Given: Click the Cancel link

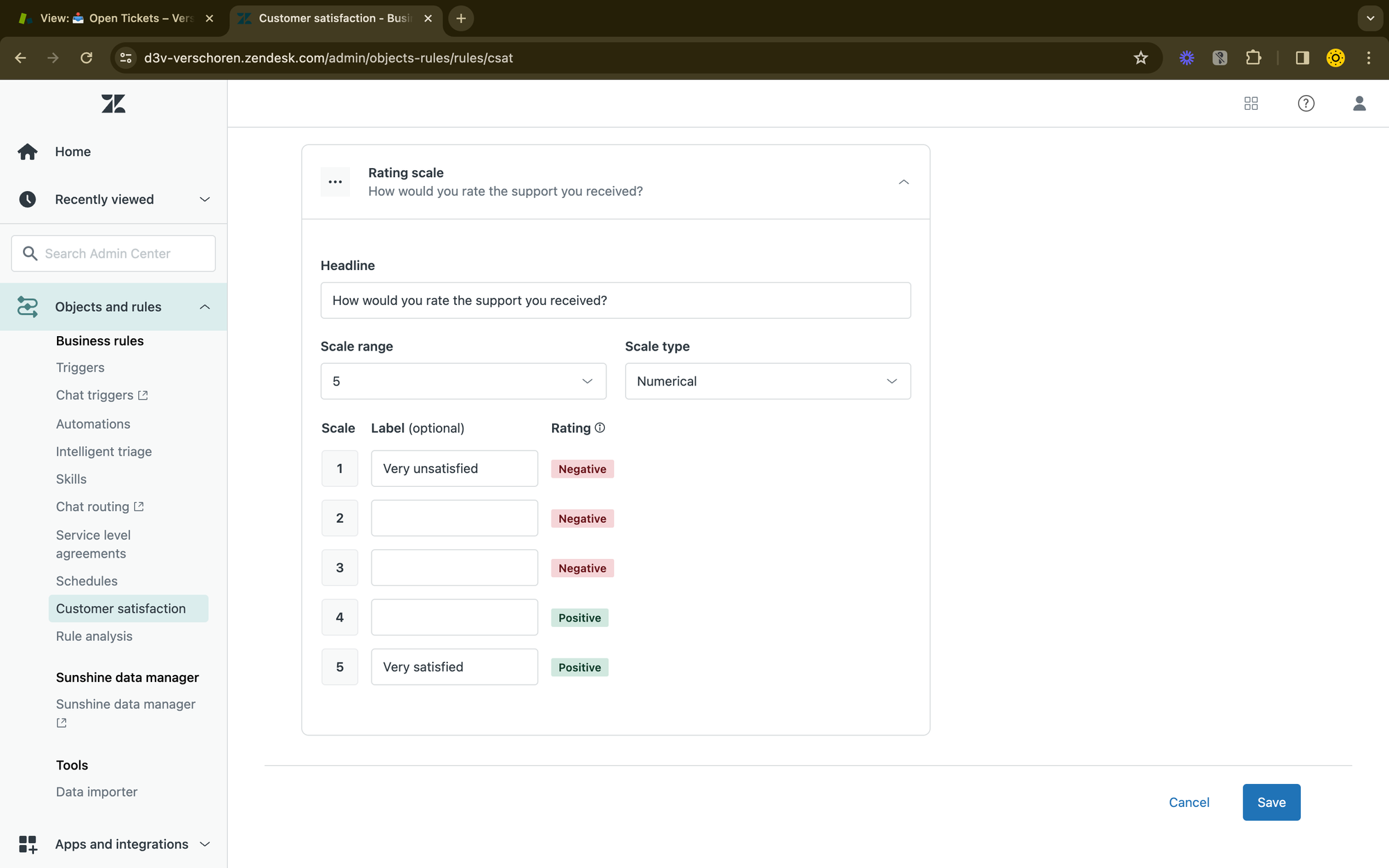Looking at the screenshot, I should [x=1189, y=802].
